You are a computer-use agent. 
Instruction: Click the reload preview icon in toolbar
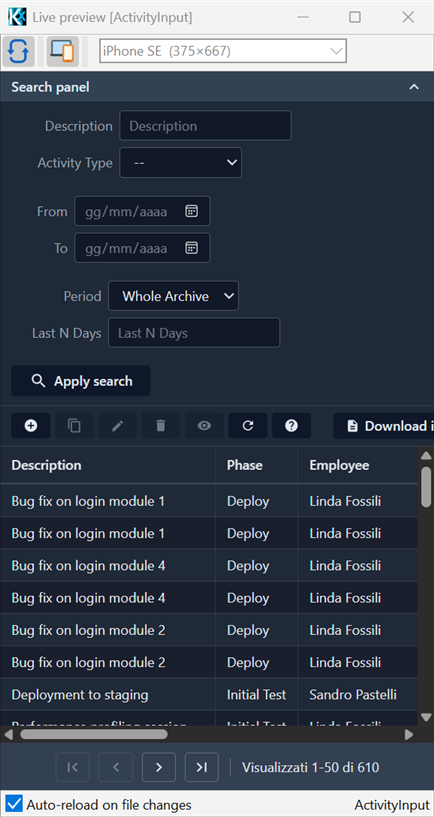(18, 52)
